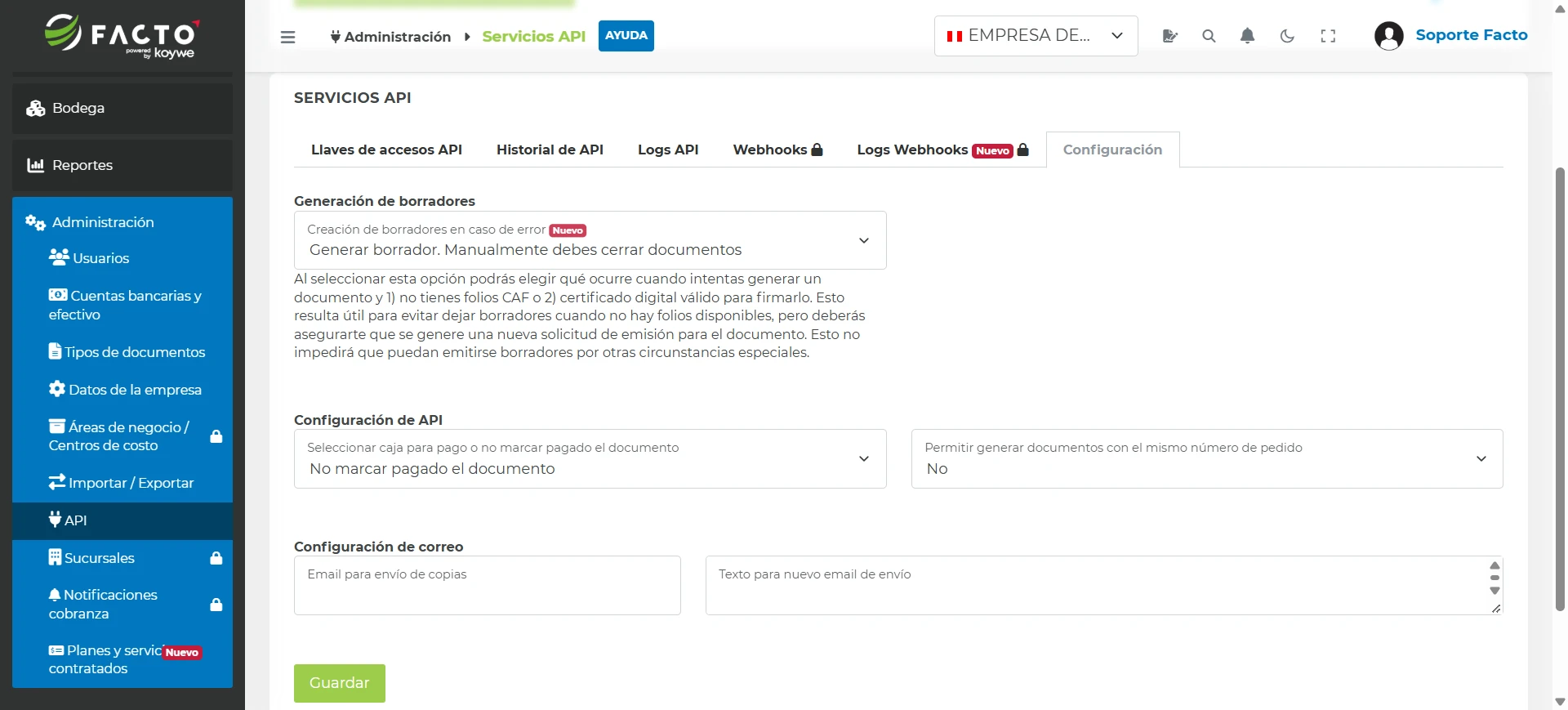
Task: Open Reportes in the sidebar
Action: click(122, 166)
